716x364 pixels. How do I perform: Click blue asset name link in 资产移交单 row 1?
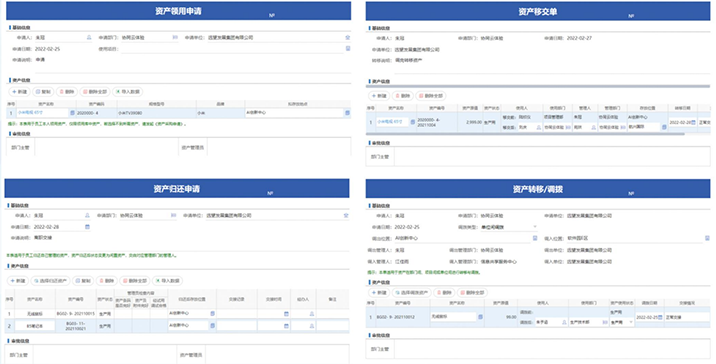point(390,122)
